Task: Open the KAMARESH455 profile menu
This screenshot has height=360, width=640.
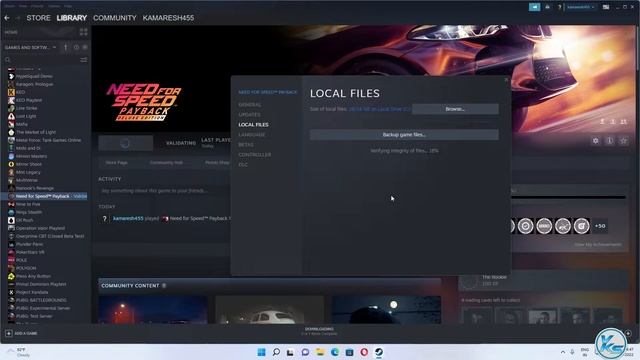Action: pos(168,18)
